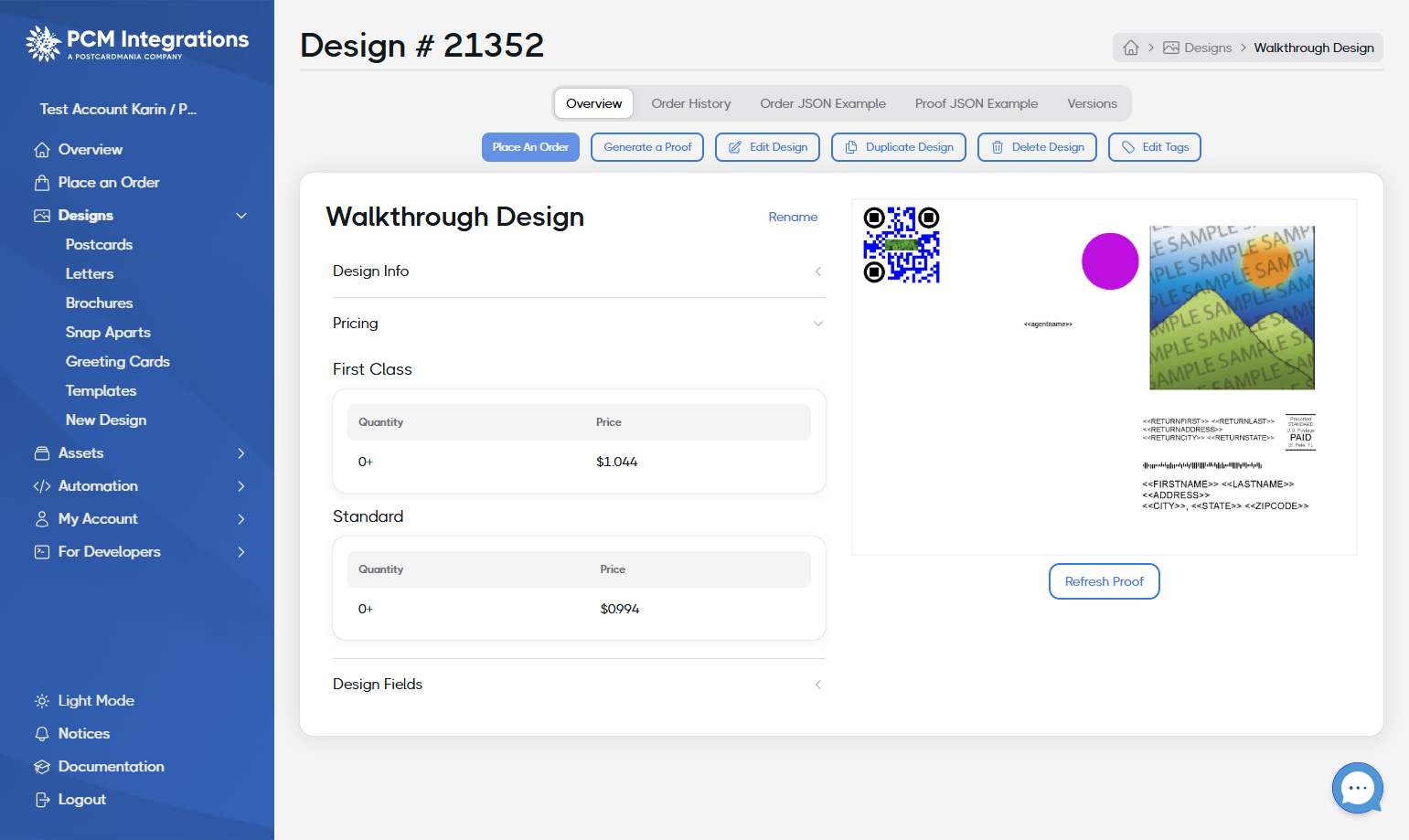Click the Designs breadcrumb link
This screenshot has height=840, width=1409.
pyautogui.click(x=1197, y=48)
